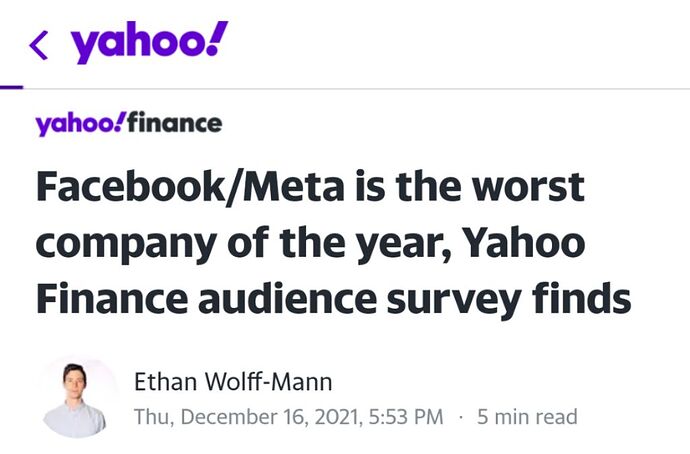Click "Finance audience survey finds" headline line

[x=333, y=298]
